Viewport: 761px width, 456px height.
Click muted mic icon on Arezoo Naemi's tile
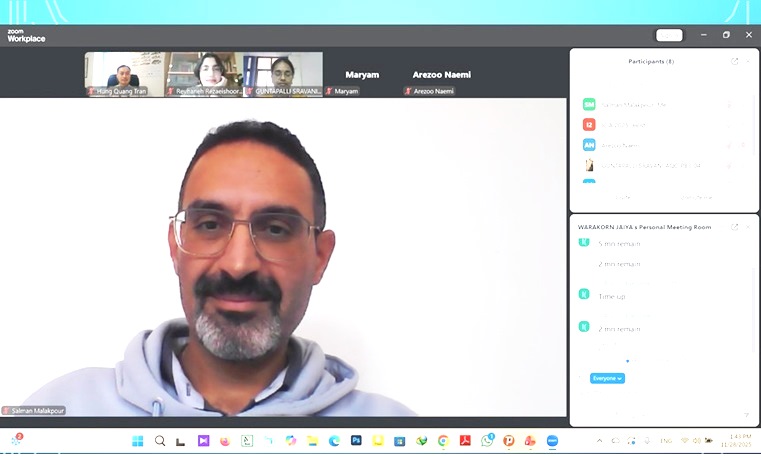click(408, 91)
